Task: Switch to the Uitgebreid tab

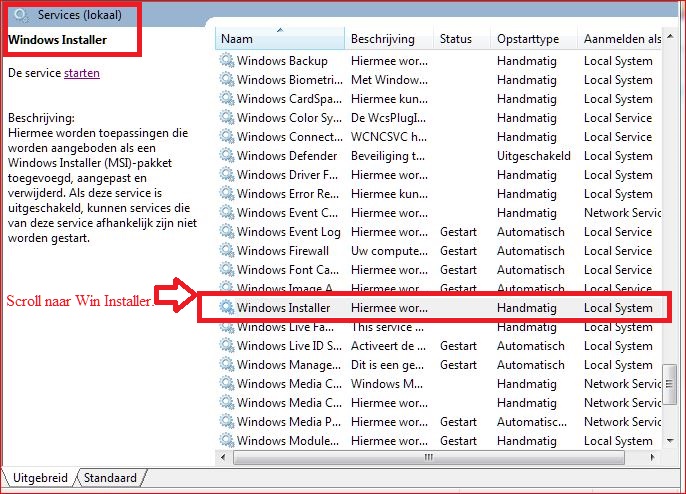Action: [40, 479]
